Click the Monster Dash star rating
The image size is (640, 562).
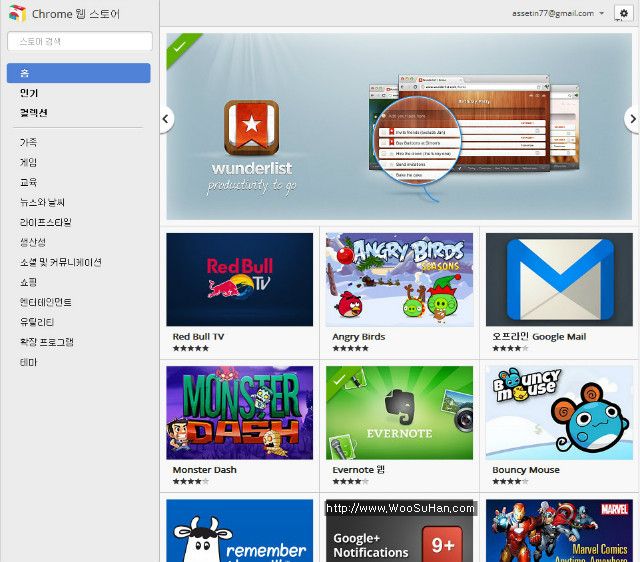click(191, 481)
